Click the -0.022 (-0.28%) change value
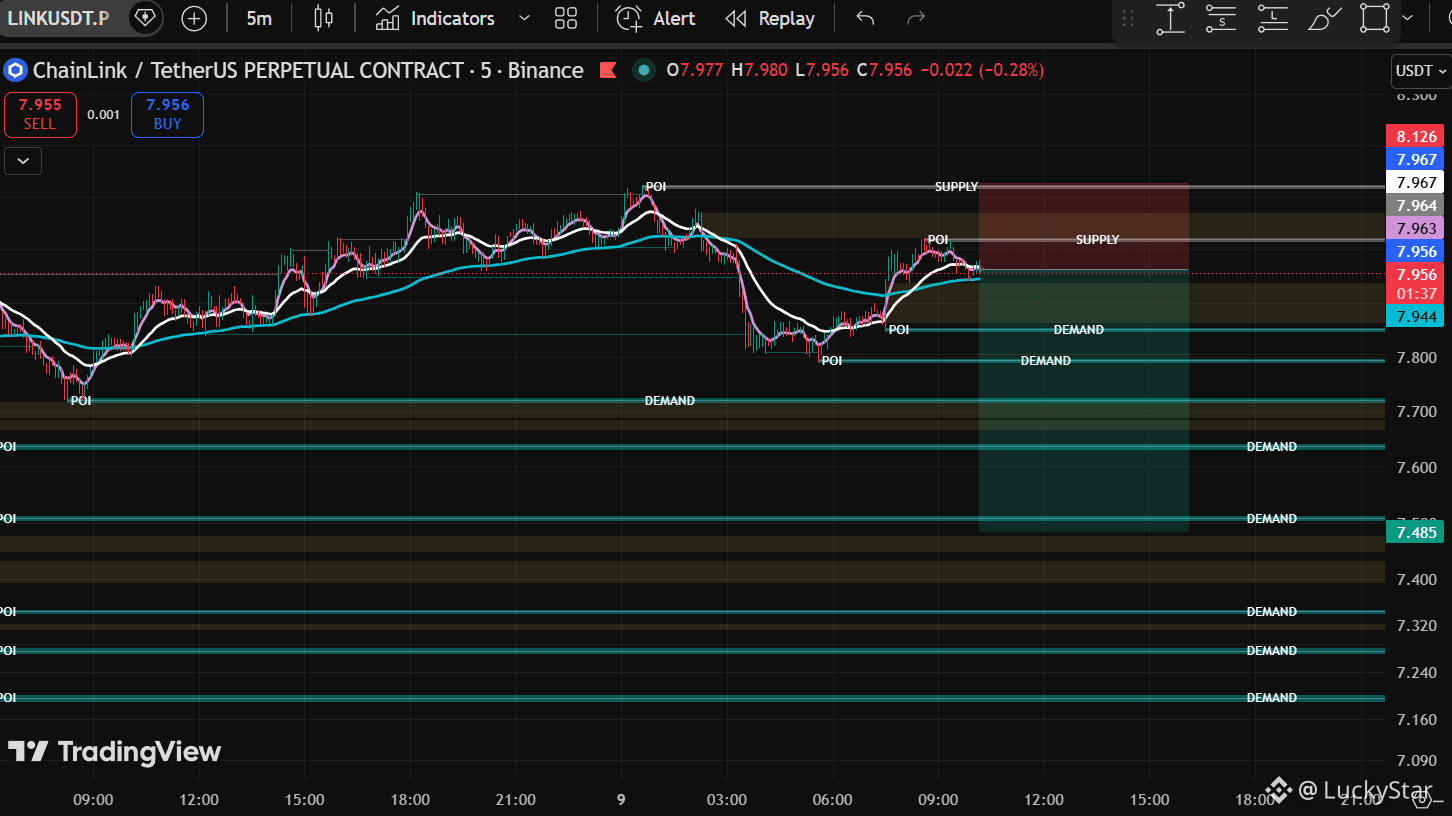This screenshot has width=1452, height=816. [x=982, y=70]
